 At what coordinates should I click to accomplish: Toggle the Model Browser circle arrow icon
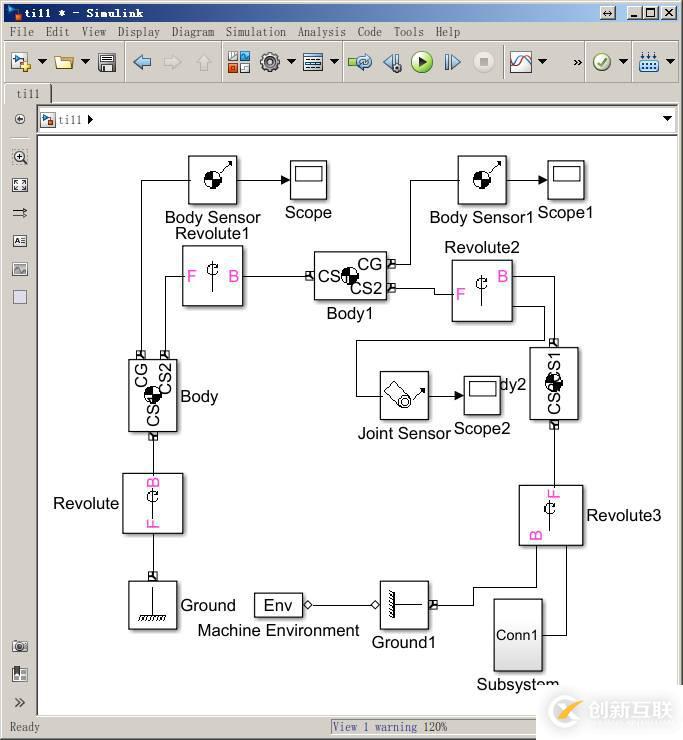click(x=20, y=119)
